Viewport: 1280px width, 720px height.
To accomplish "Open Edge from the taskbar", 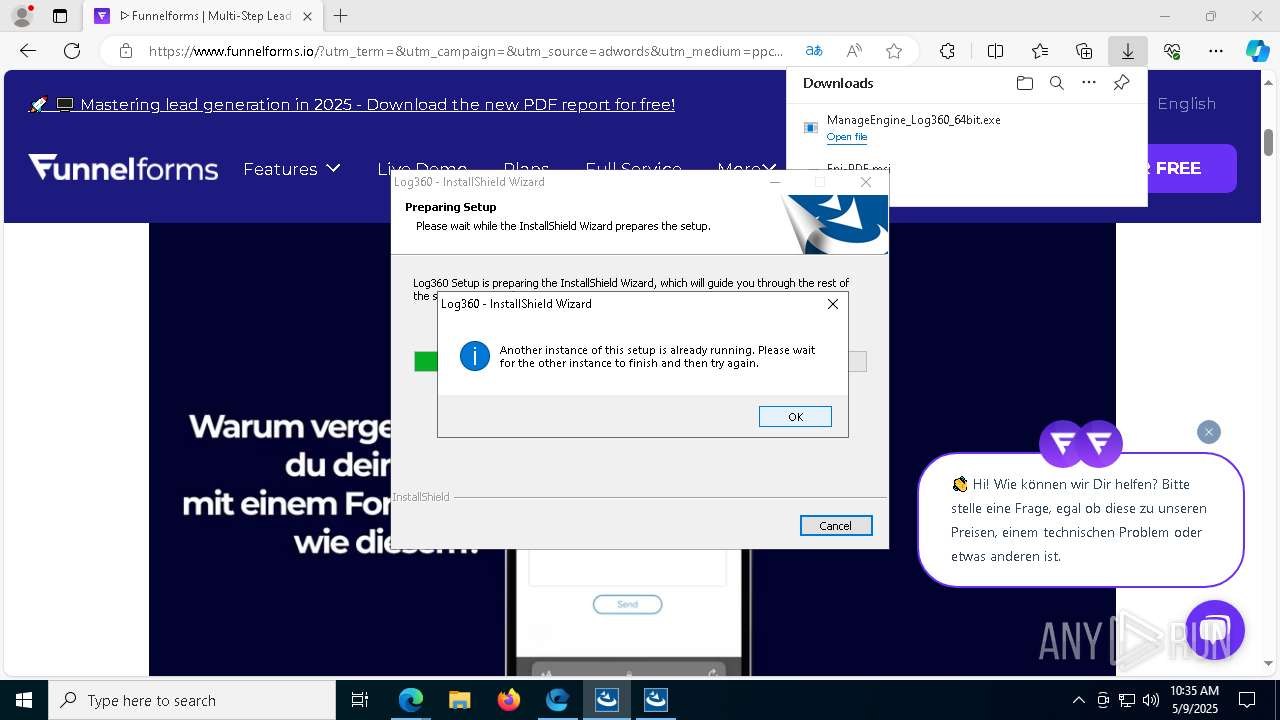I will tap(411, 700).
